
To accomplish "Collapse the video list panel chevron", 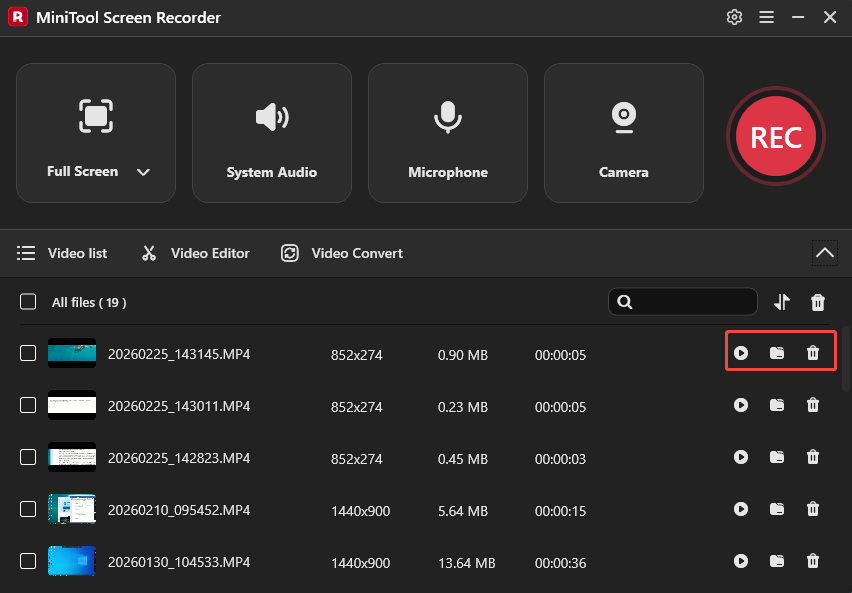I will tap(824, 252).
